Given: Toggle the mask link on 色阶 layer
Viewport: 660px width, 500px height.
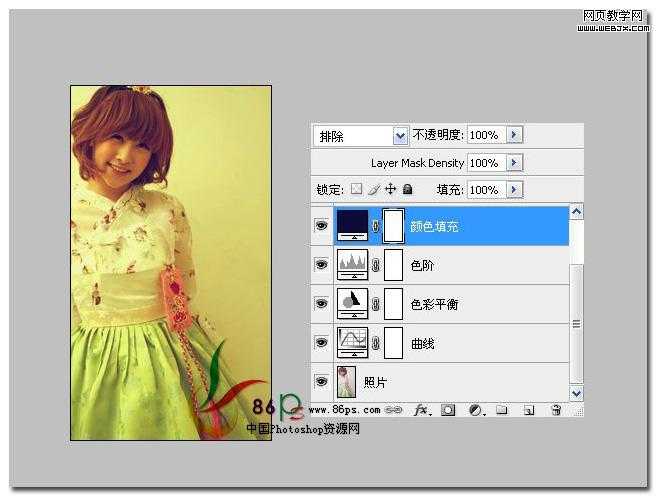Looking at the screenshot, I should [x=375, y=265].
